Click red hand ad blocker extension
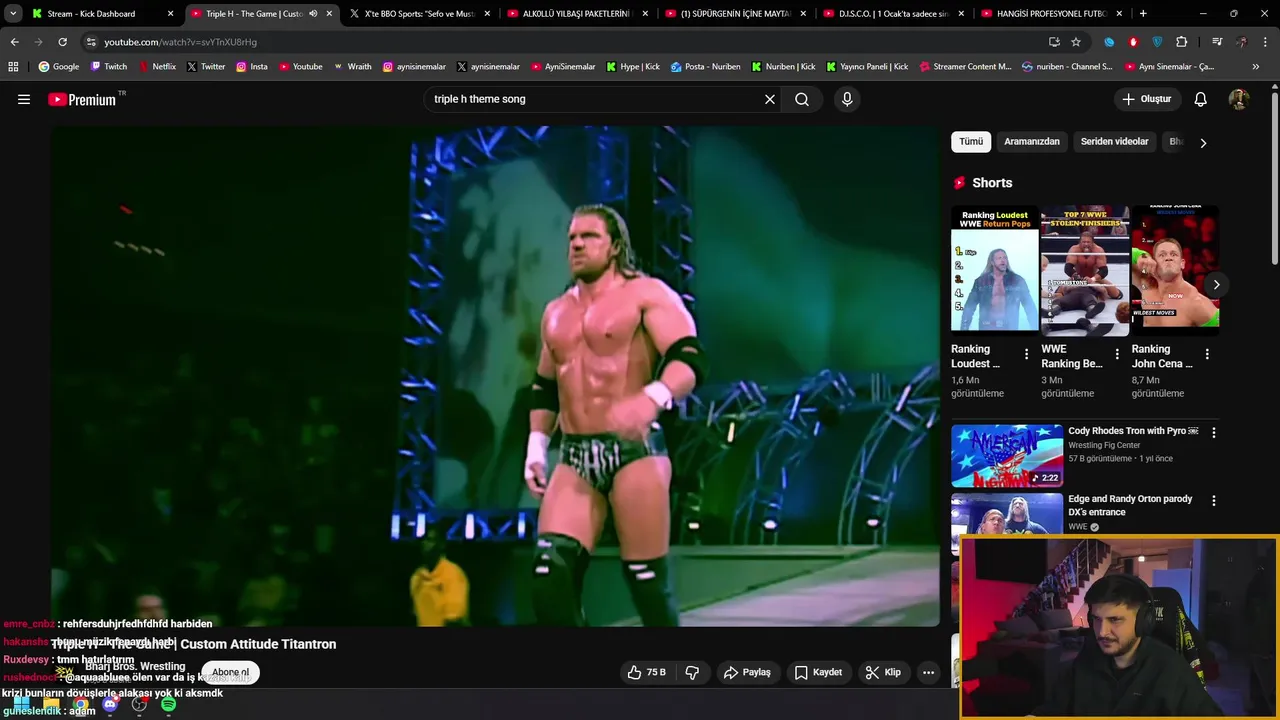This screenshot has height=720, width=1280. (1133, 42)
